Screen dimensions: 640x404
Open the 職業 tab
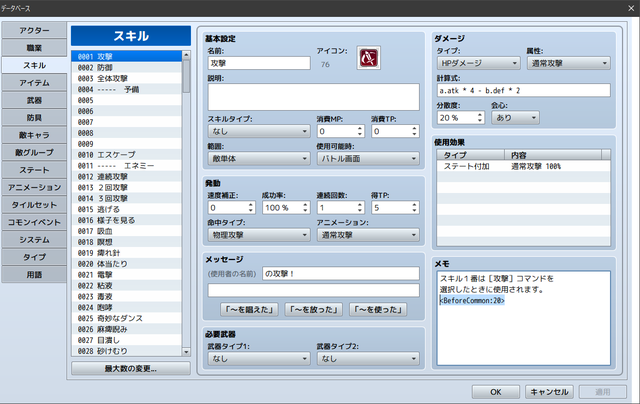point(34,48)
